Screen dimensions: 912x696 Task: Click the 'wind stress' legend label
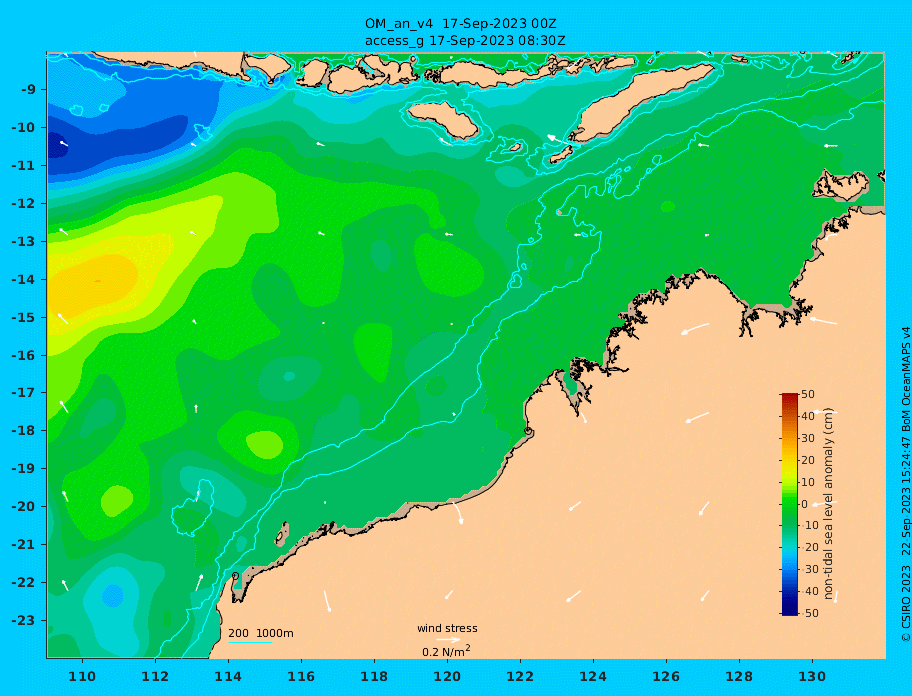[x=447, y=628]
